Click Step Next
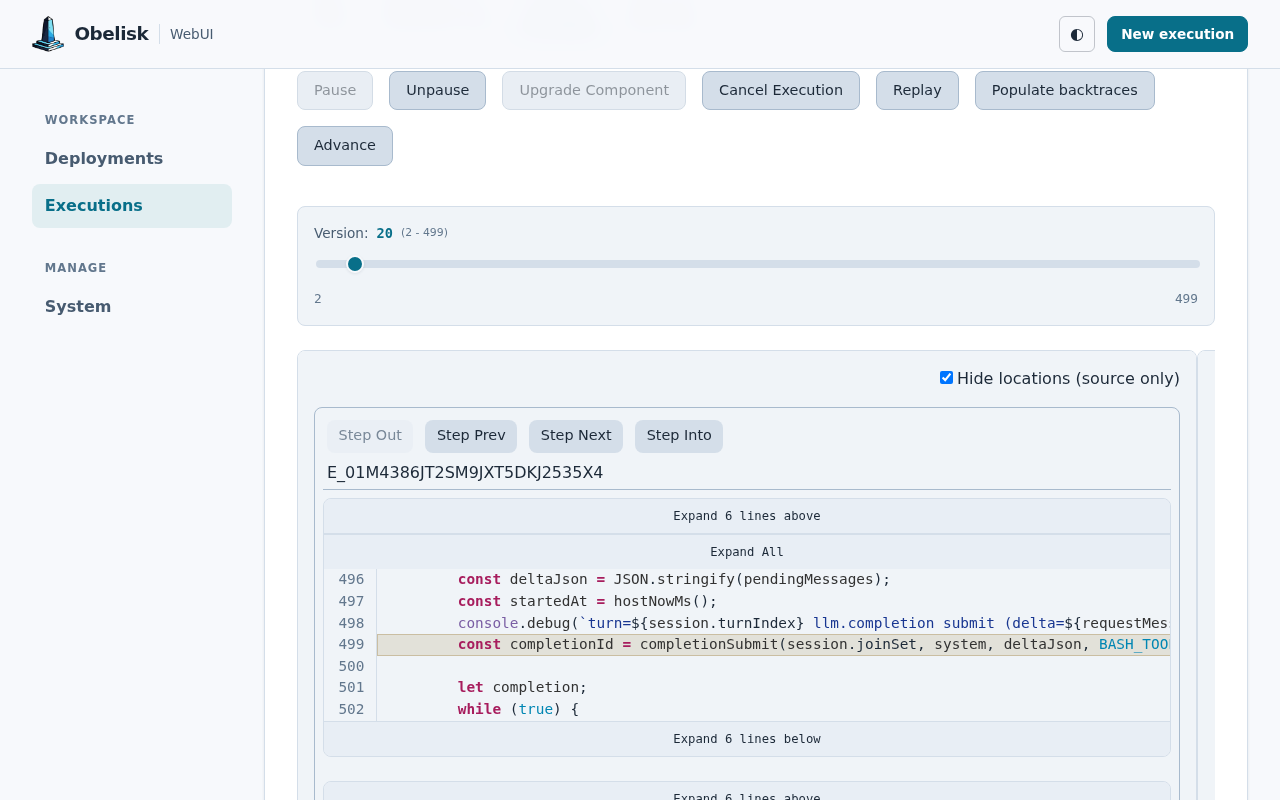The height and width of the screenshot is (800, 1280). pyautogui.click(x=576, y=436)
